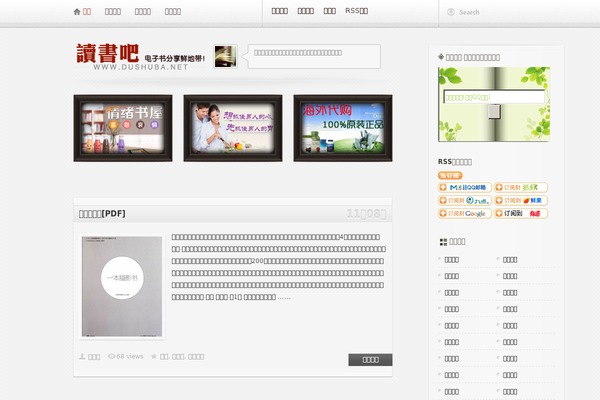Click the home icon in the navigation bar
Viewport: 600px width, 400px height.
[77, 12]
